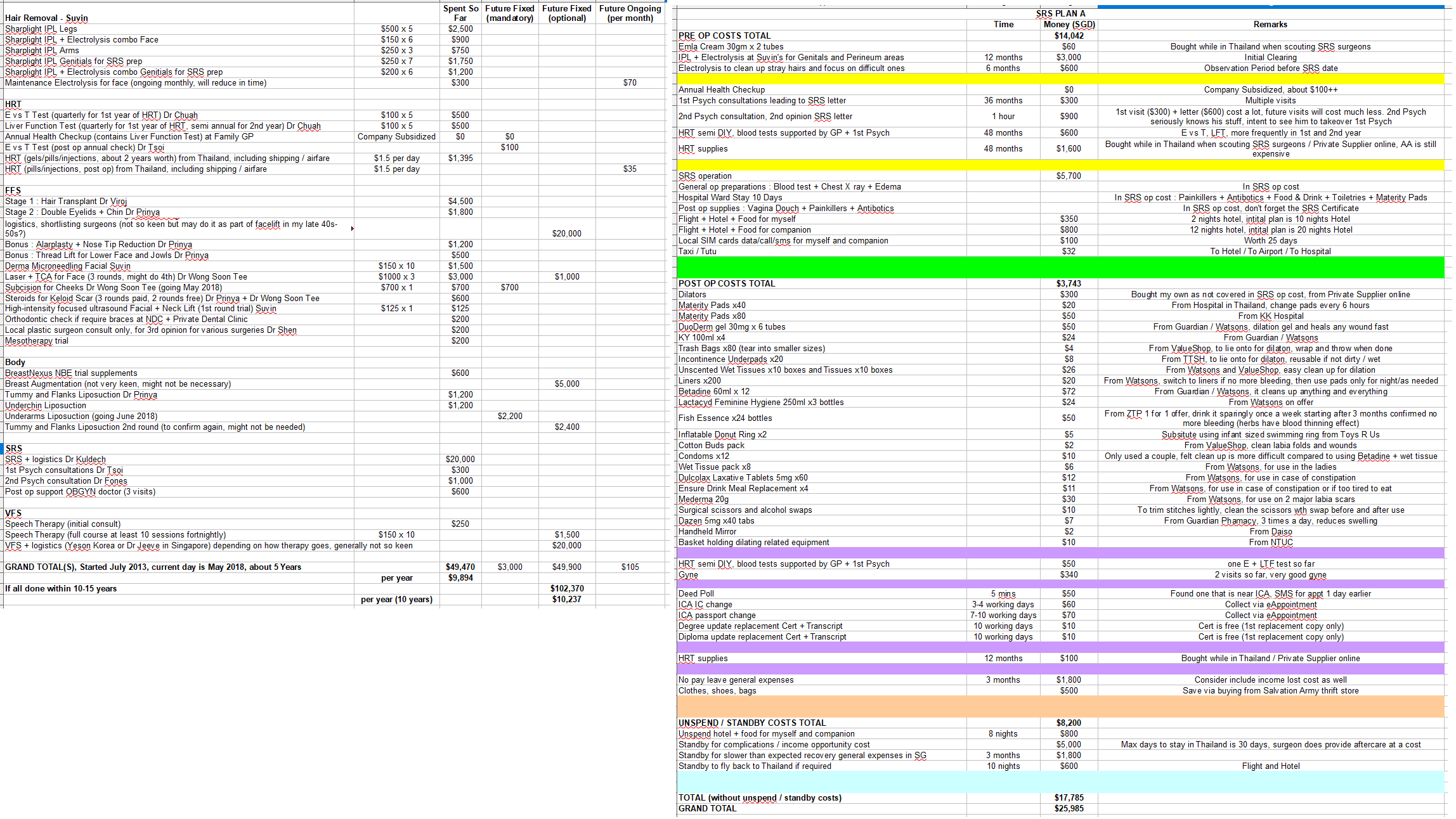Select 'Stage 1 : Hair Transplant Dr Viroj' cell
The width and height of the screenshot is (1456, 819).
(66, 201)
